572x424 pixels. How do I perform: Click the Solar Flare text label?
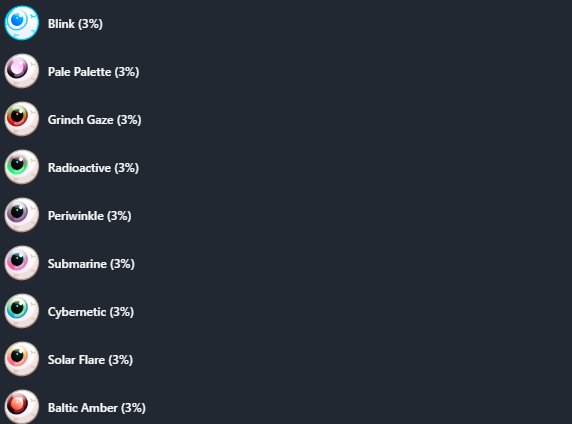(77, 360)
